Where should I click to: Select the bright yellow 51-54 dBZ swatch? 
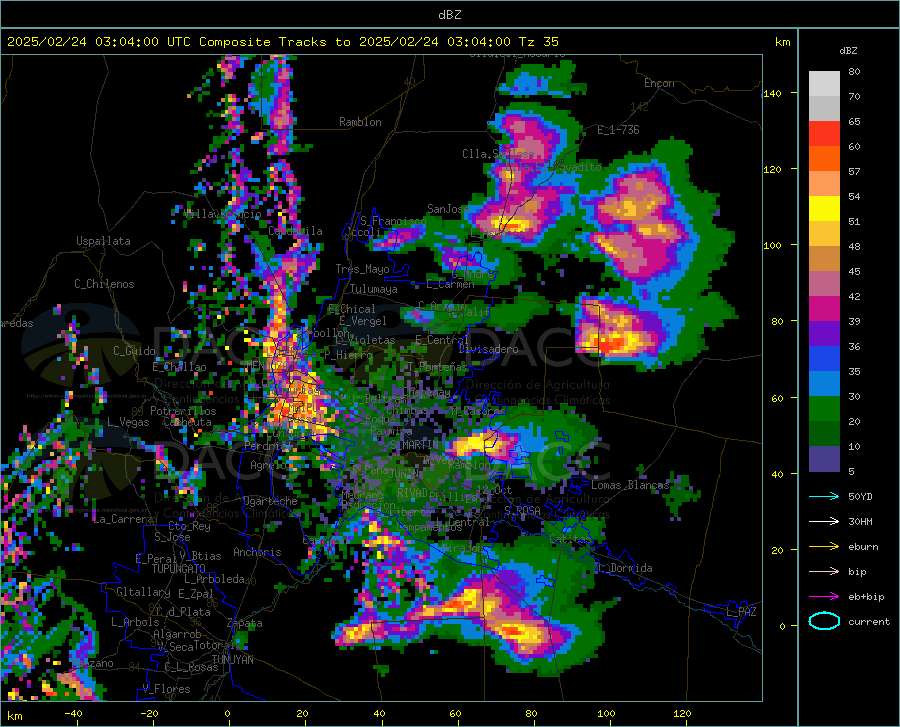coord(824,209)
